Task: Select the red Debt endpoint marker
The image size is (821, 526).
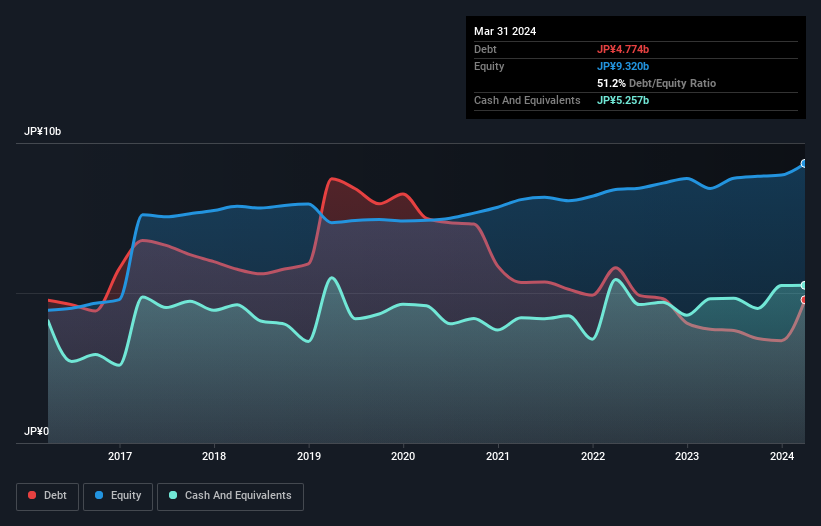Action: 804,300
